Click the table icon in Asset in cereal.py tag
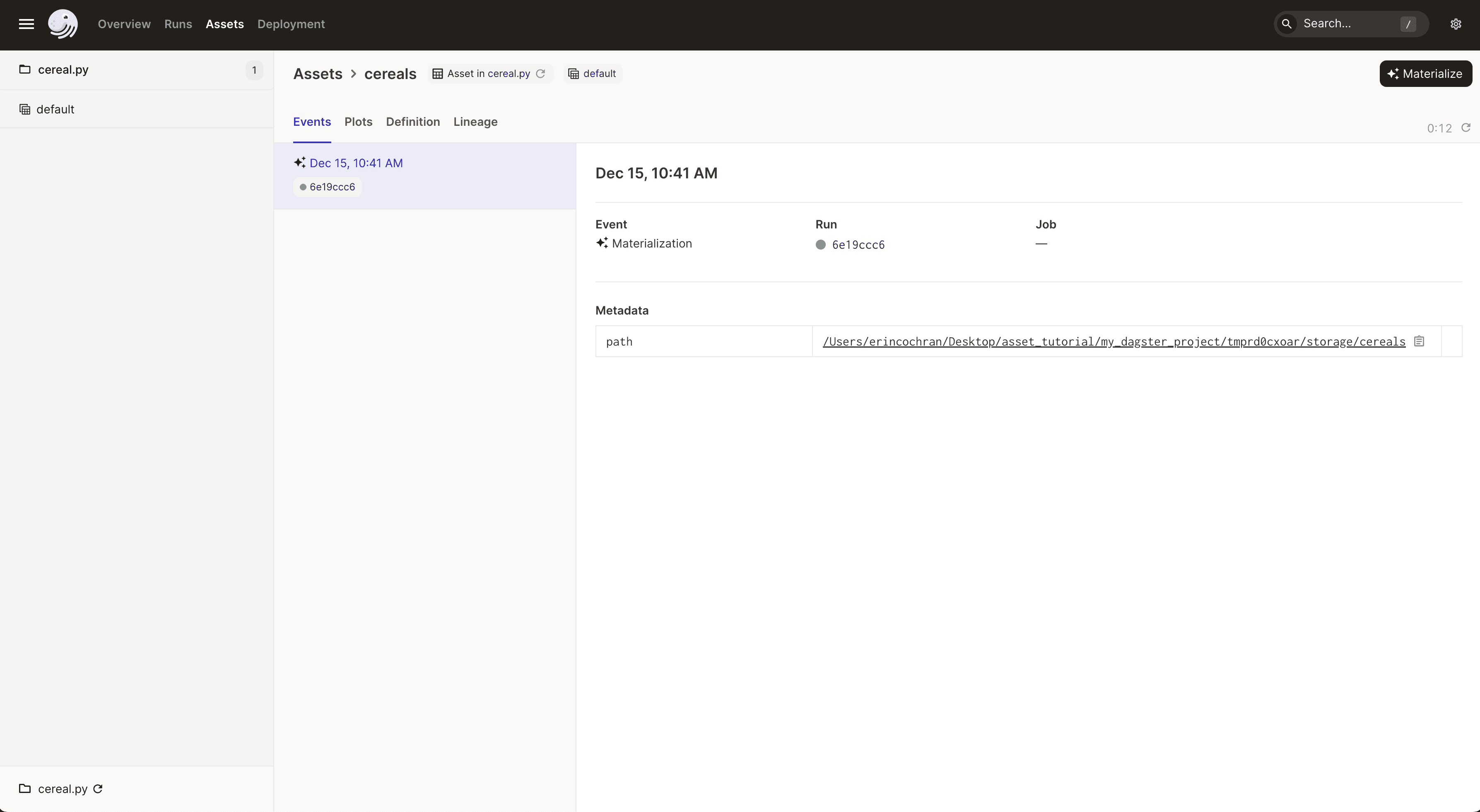Viewport: 1480px width, 812px height. 438,74
